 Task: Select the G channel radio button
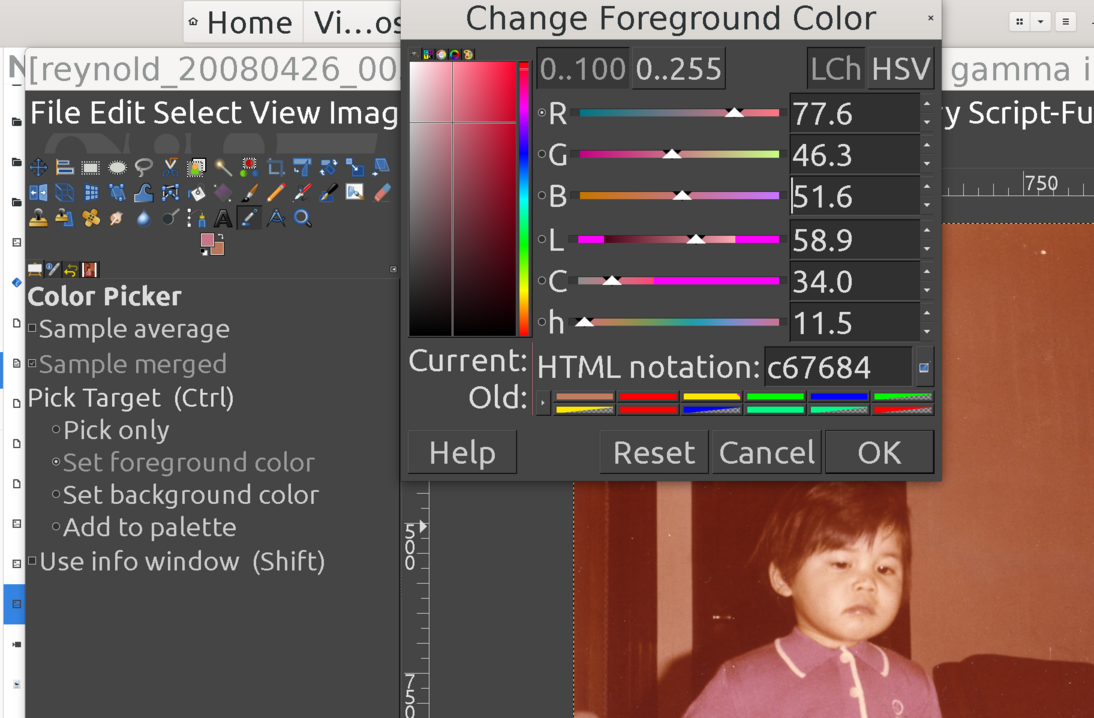tap(542, 154)
